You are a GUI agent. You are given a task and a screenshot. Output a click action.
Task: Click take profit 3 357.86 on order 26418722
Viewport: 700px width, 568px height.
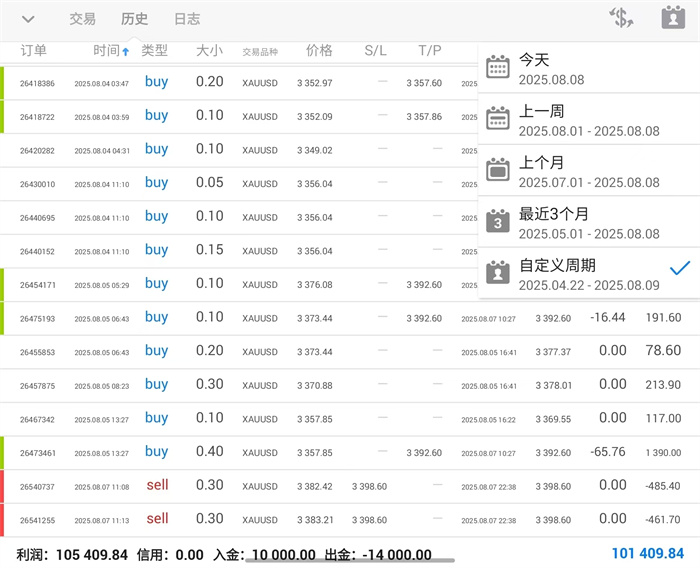[x=424, y=117]
